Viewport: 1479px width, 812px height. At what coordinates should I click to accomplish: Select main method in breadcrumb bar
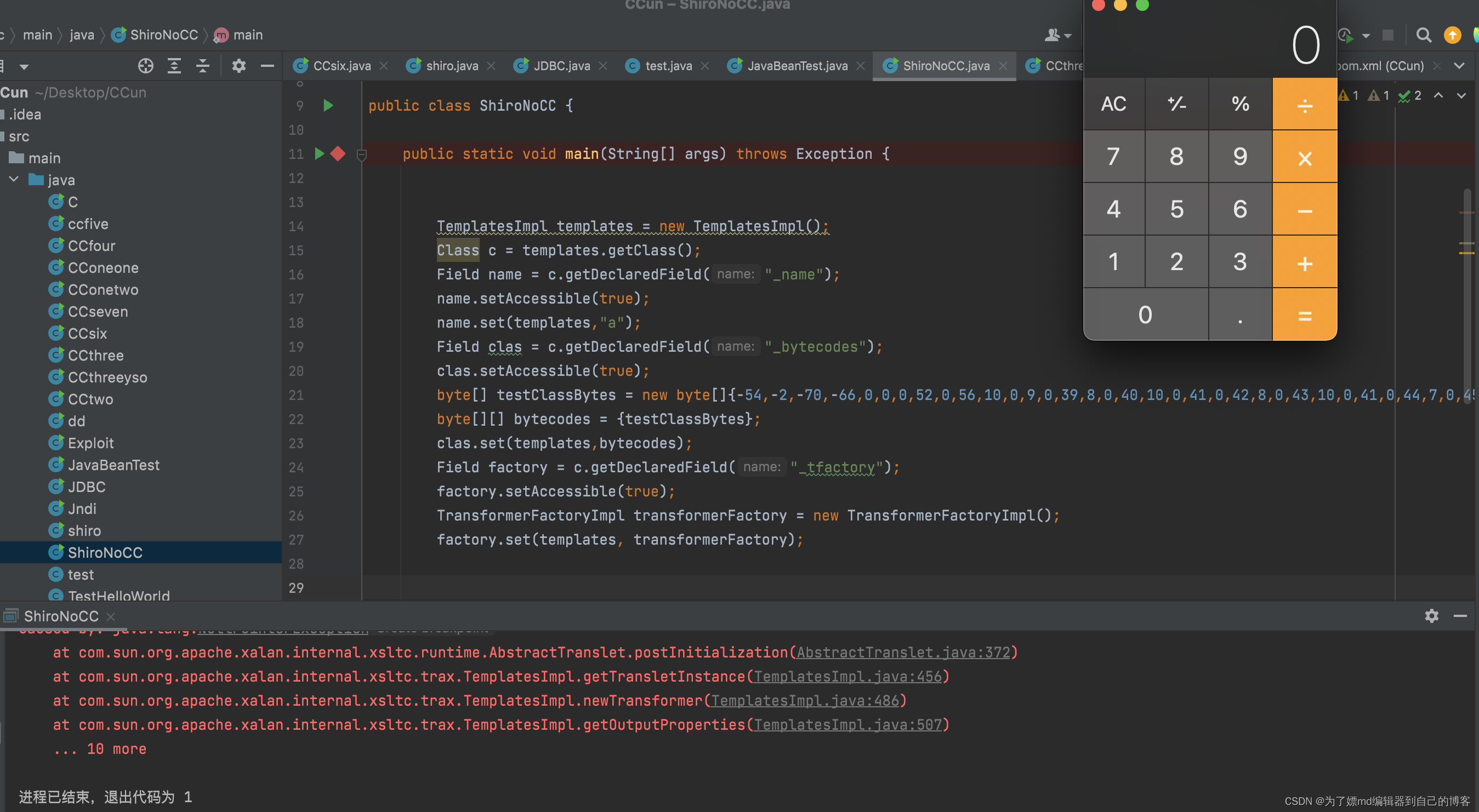click(x=238, y=35)
